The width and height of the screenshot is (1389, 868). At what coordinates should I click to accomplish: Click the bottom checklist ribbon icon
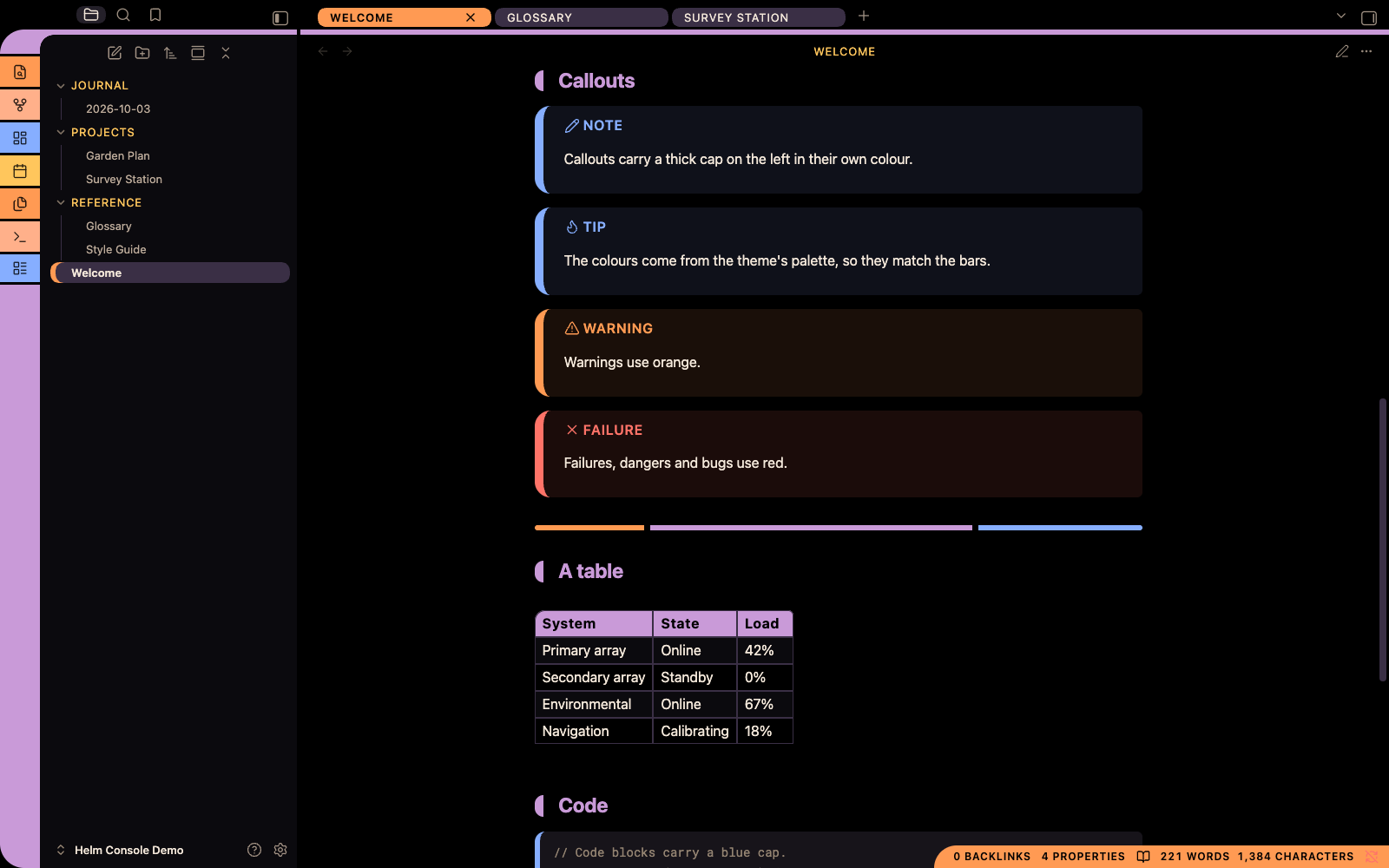click(x=20, y=268)
